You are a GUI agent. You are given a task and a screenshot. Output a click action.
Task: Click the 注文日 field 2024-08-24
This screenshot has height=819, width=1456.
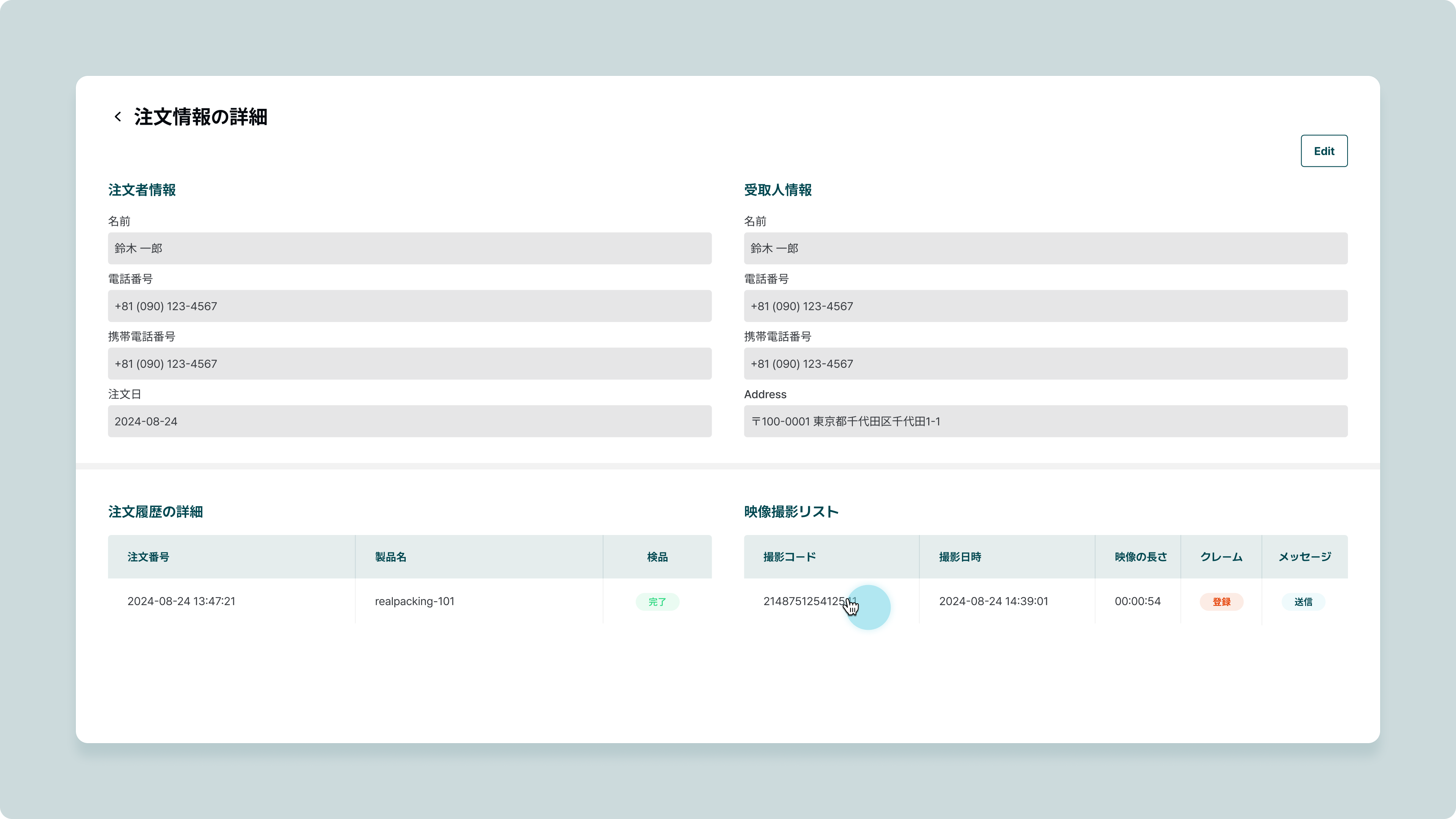(x=409, y=421)
